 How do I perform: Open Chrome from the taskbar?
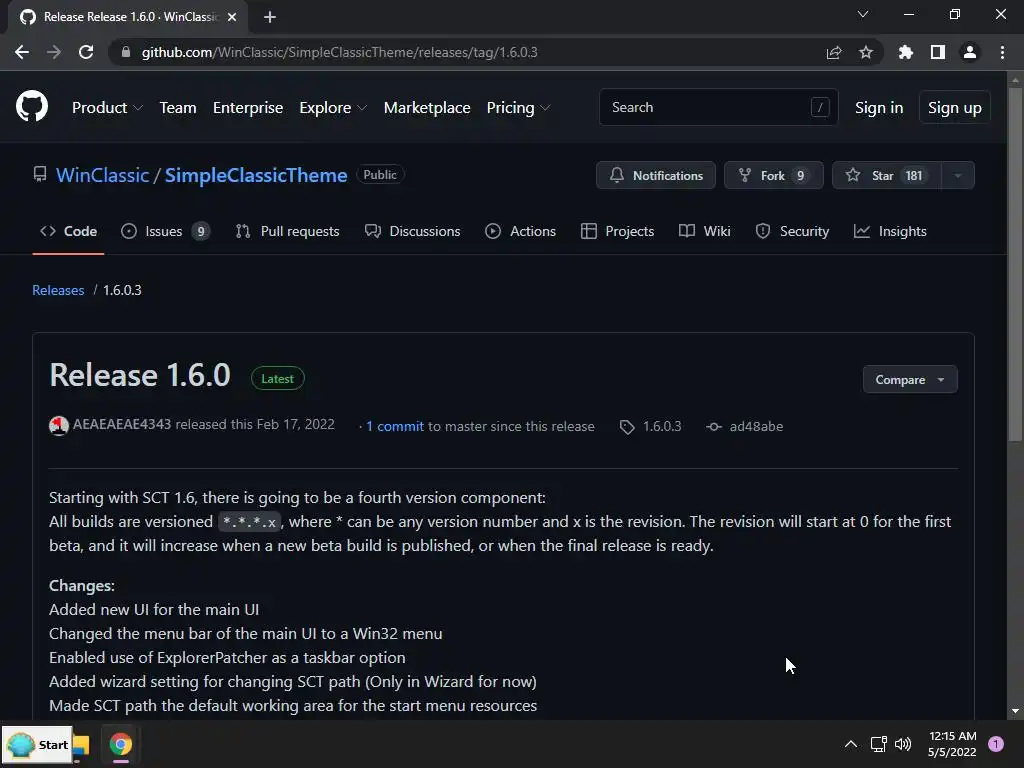[x=120, y=744]
